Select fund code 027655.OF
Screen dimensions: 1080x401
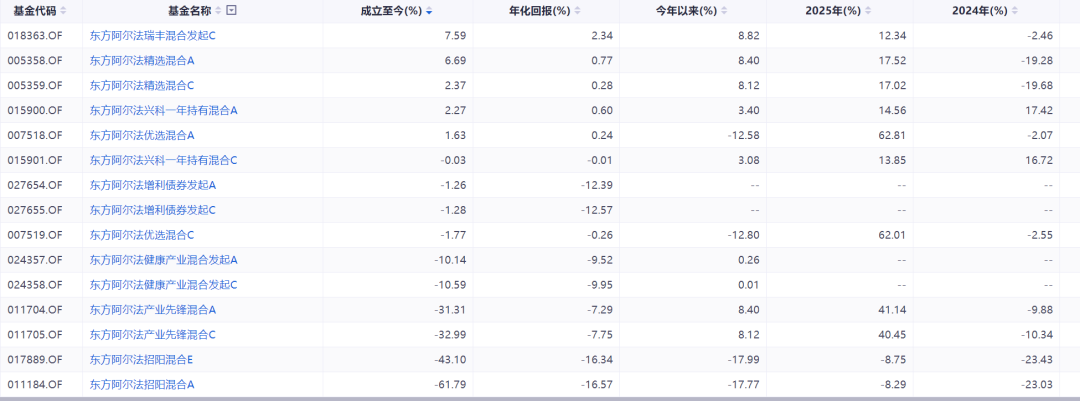pos(35,210)
